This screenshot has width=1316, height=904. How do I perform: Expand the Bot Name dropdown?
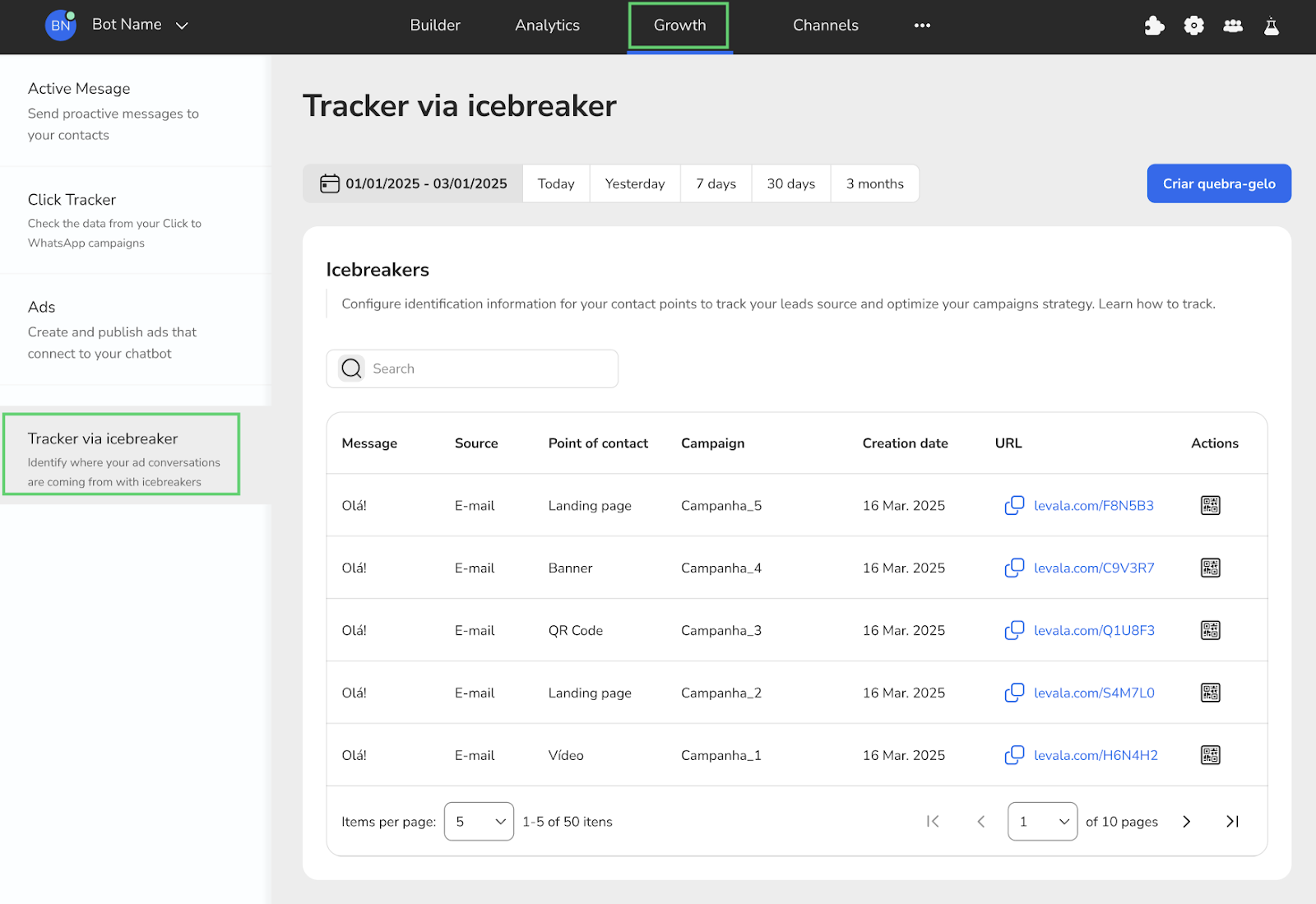tap(182, 25)
